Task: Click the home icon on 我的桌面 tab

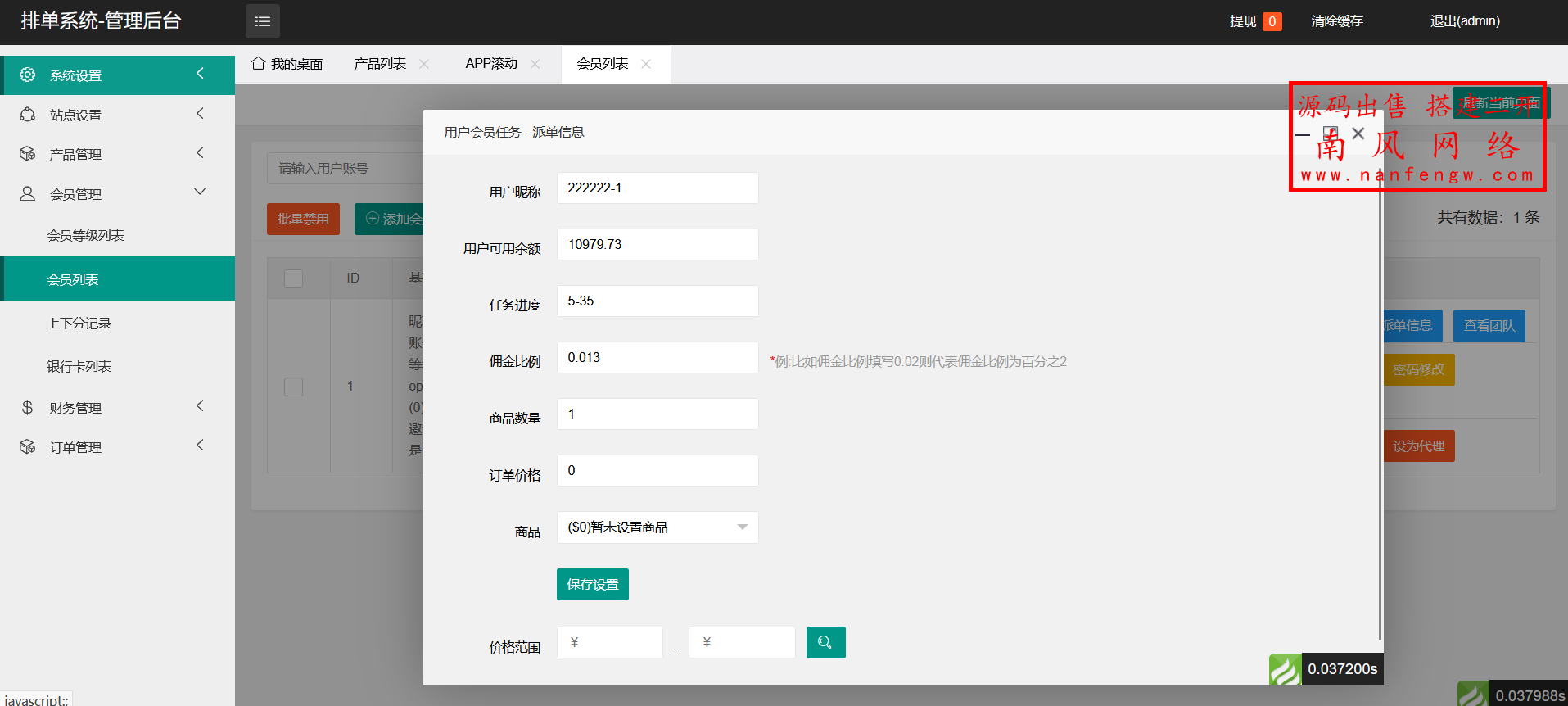Action: 258,64
